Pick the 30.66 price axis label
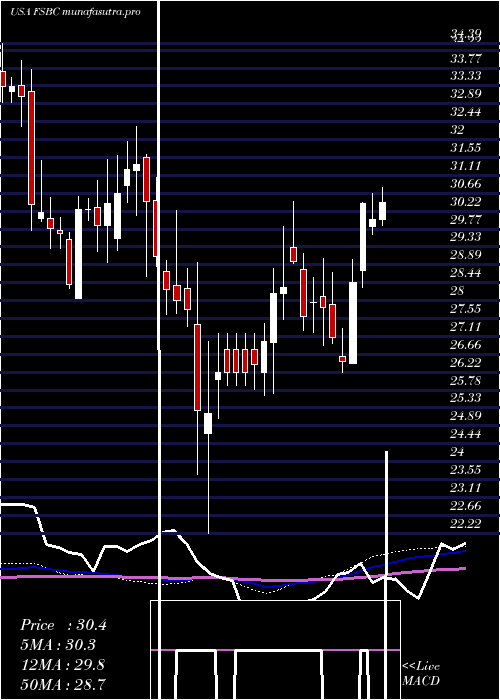Image resolution: width=500 pixels, height=700 pixels. pyautogui.click(x=466, y=183)
